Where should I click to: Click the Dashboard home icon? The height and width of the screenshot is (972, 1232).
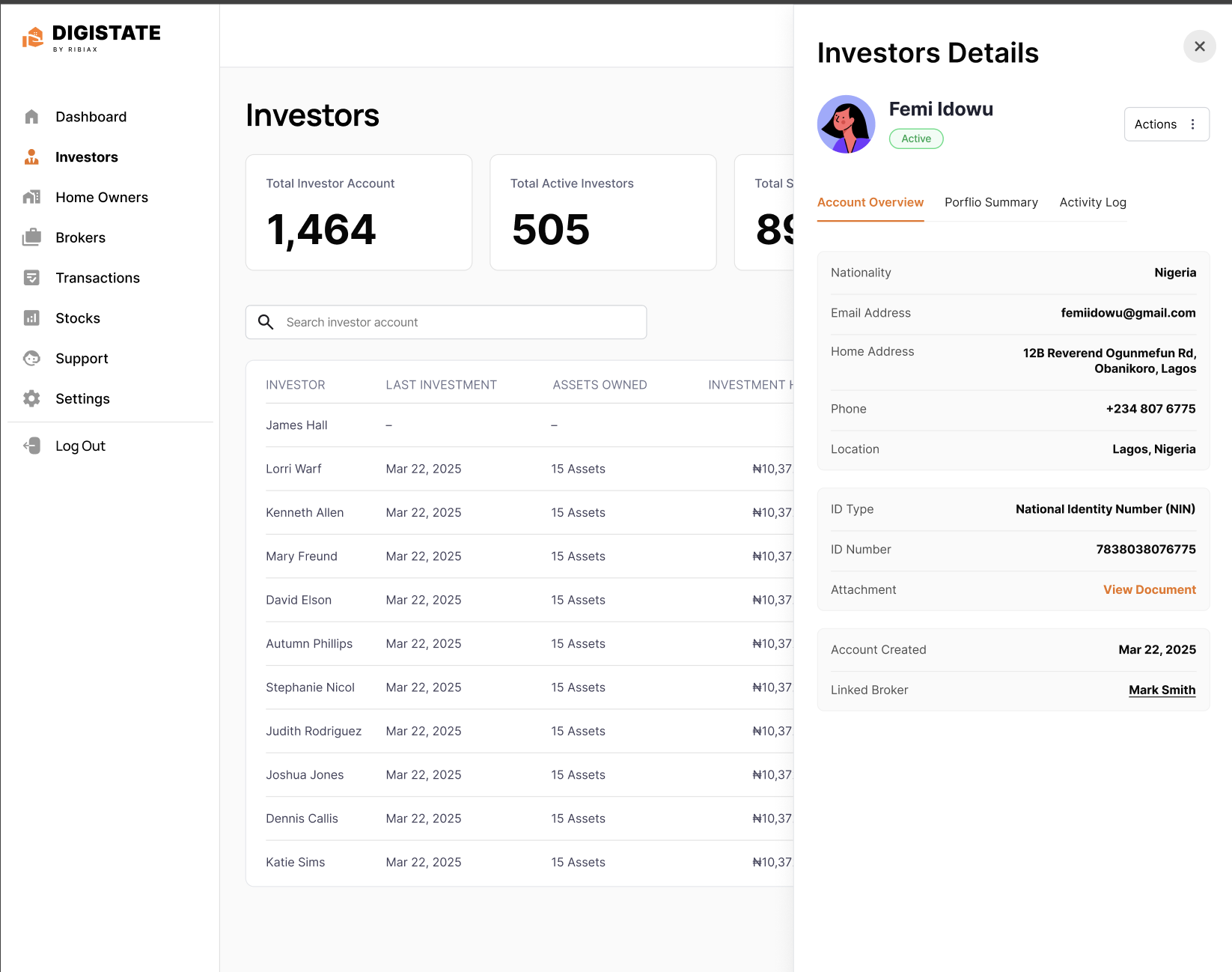(31, 117)
